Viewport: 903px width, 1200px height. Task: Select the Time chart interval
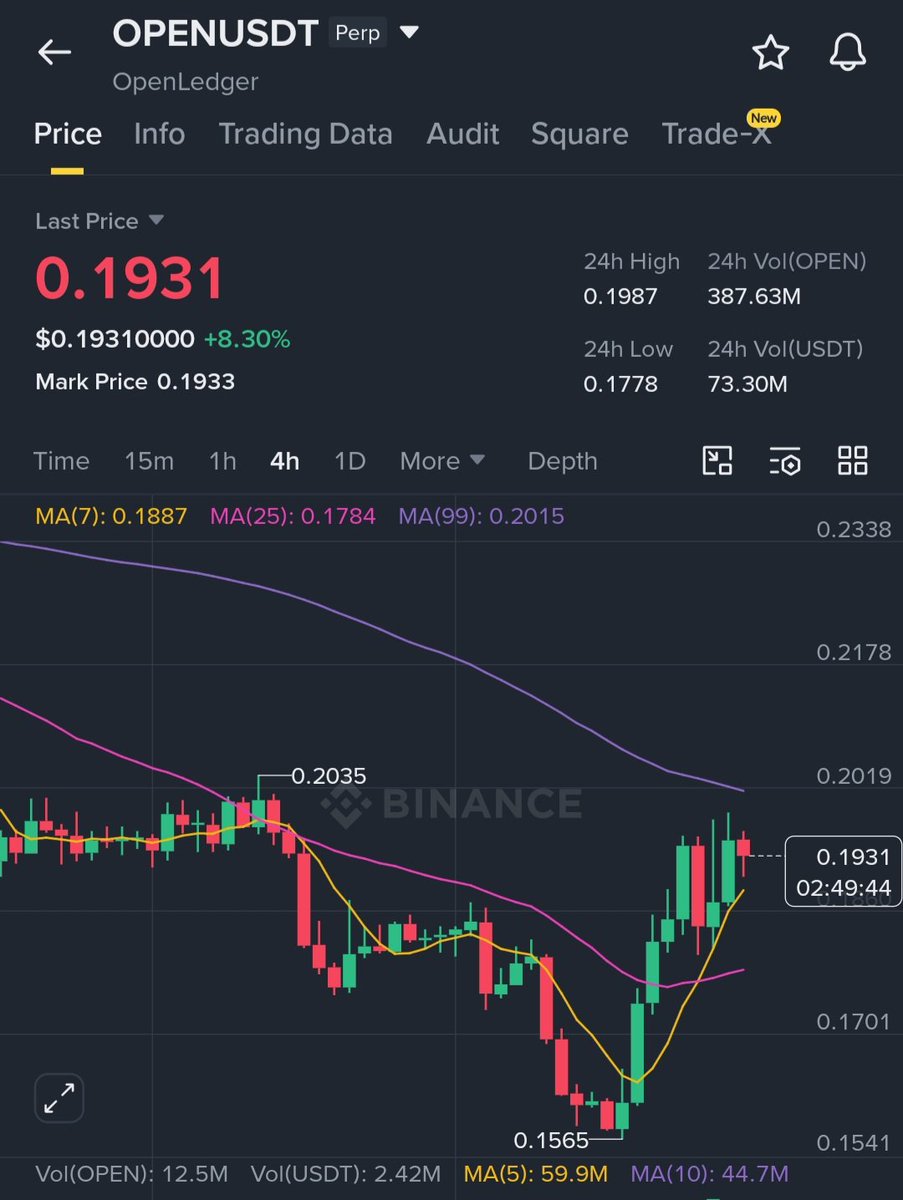pos(61,461)
